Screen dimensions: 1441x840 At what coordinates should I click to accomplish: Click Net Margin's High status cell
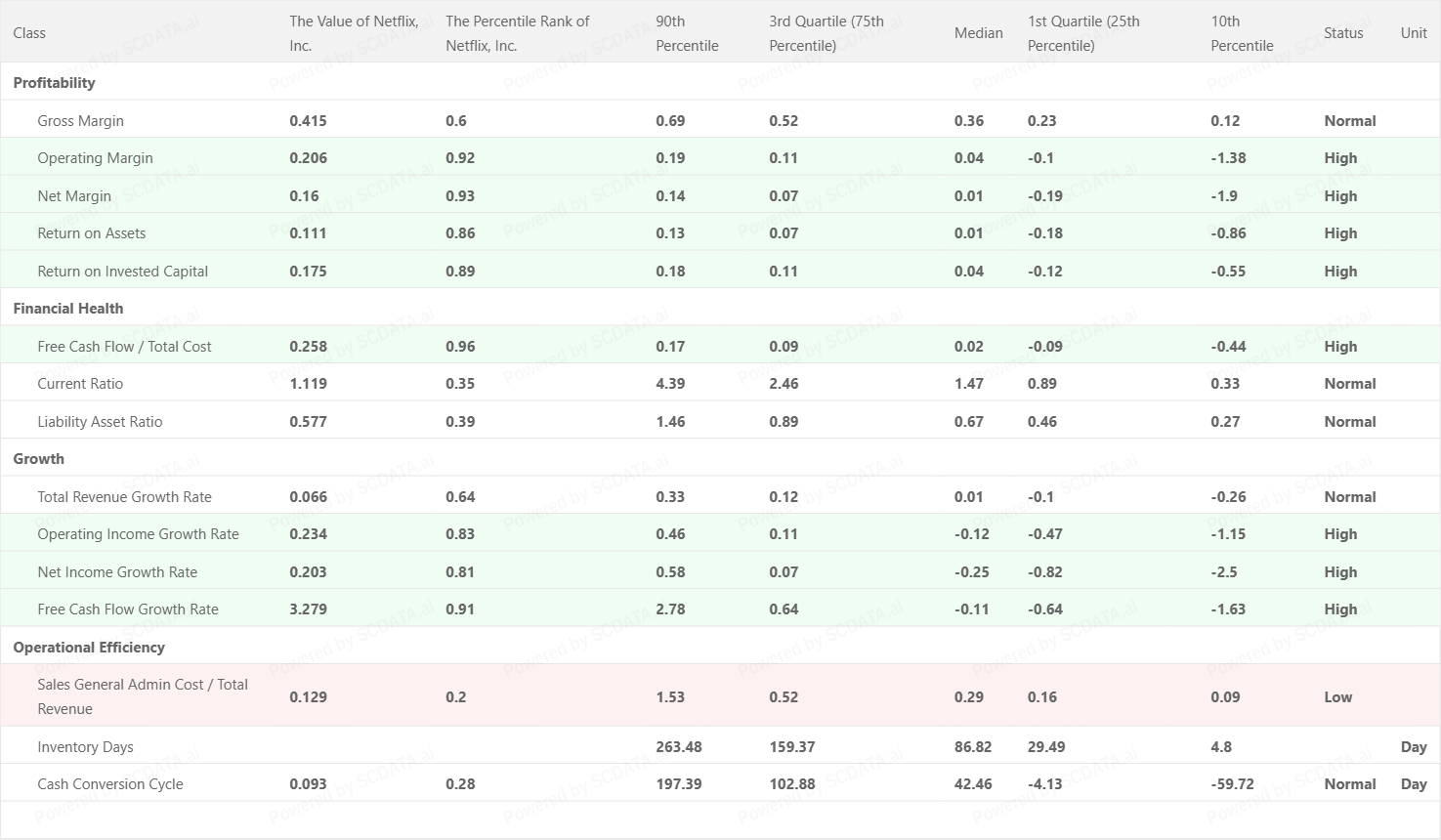[1340, 196]
